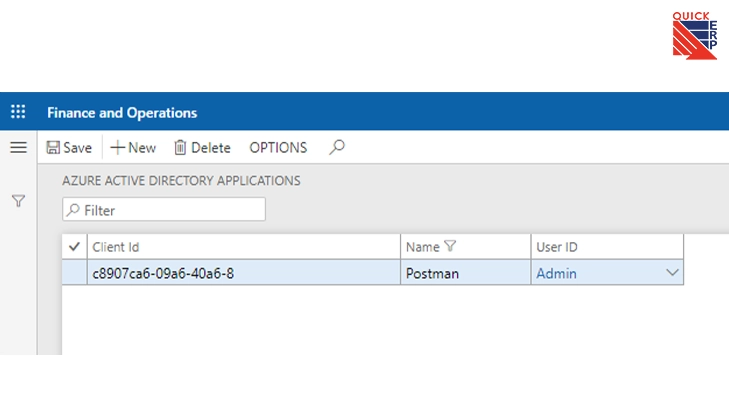Expand the hamburger navigation menu
Screen dimensions: 729x410
(19, 147)
